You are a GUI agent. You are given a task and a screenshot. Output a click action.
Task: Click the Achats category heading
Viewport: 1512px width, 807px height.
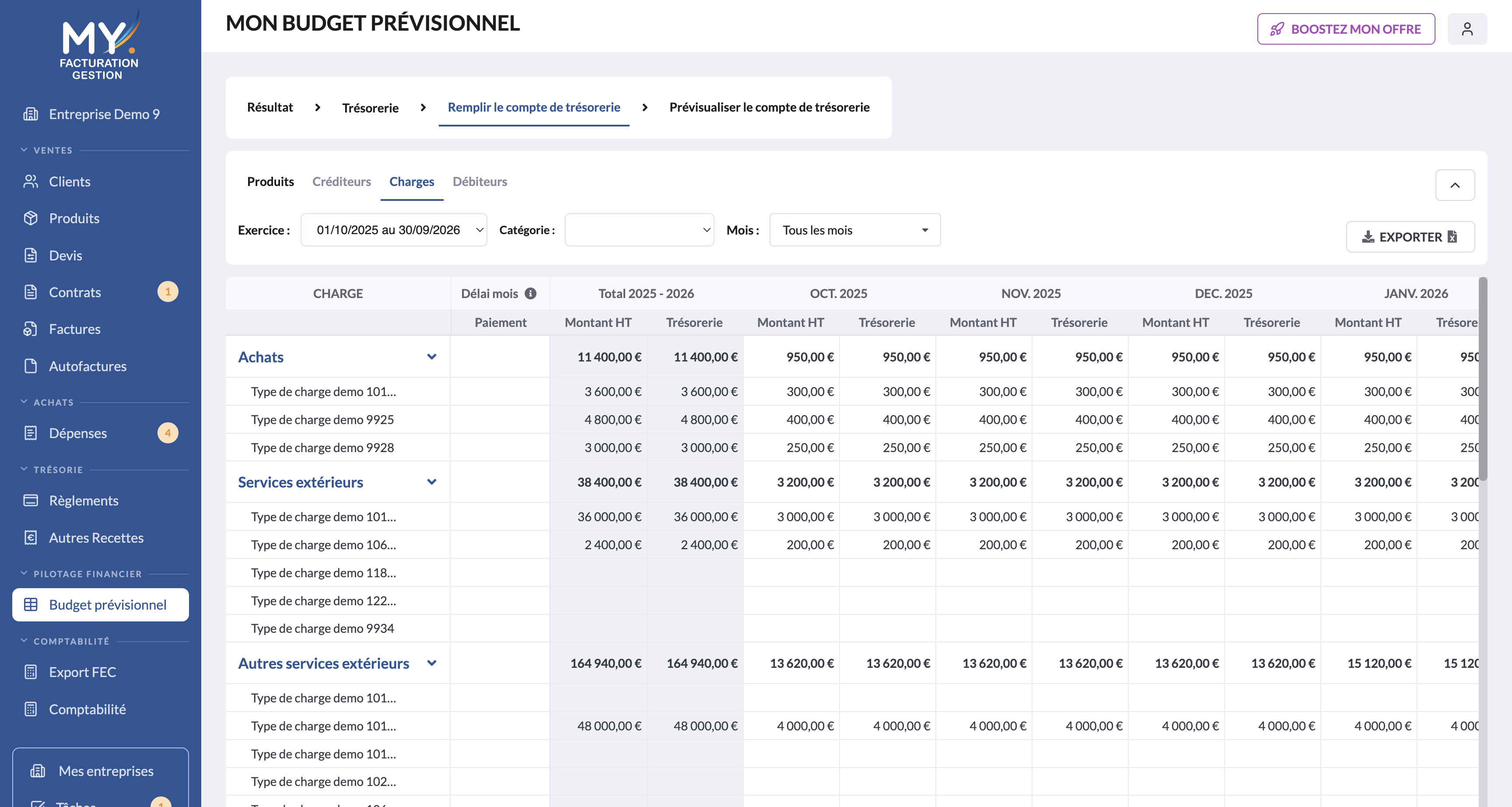pos(261,357)
